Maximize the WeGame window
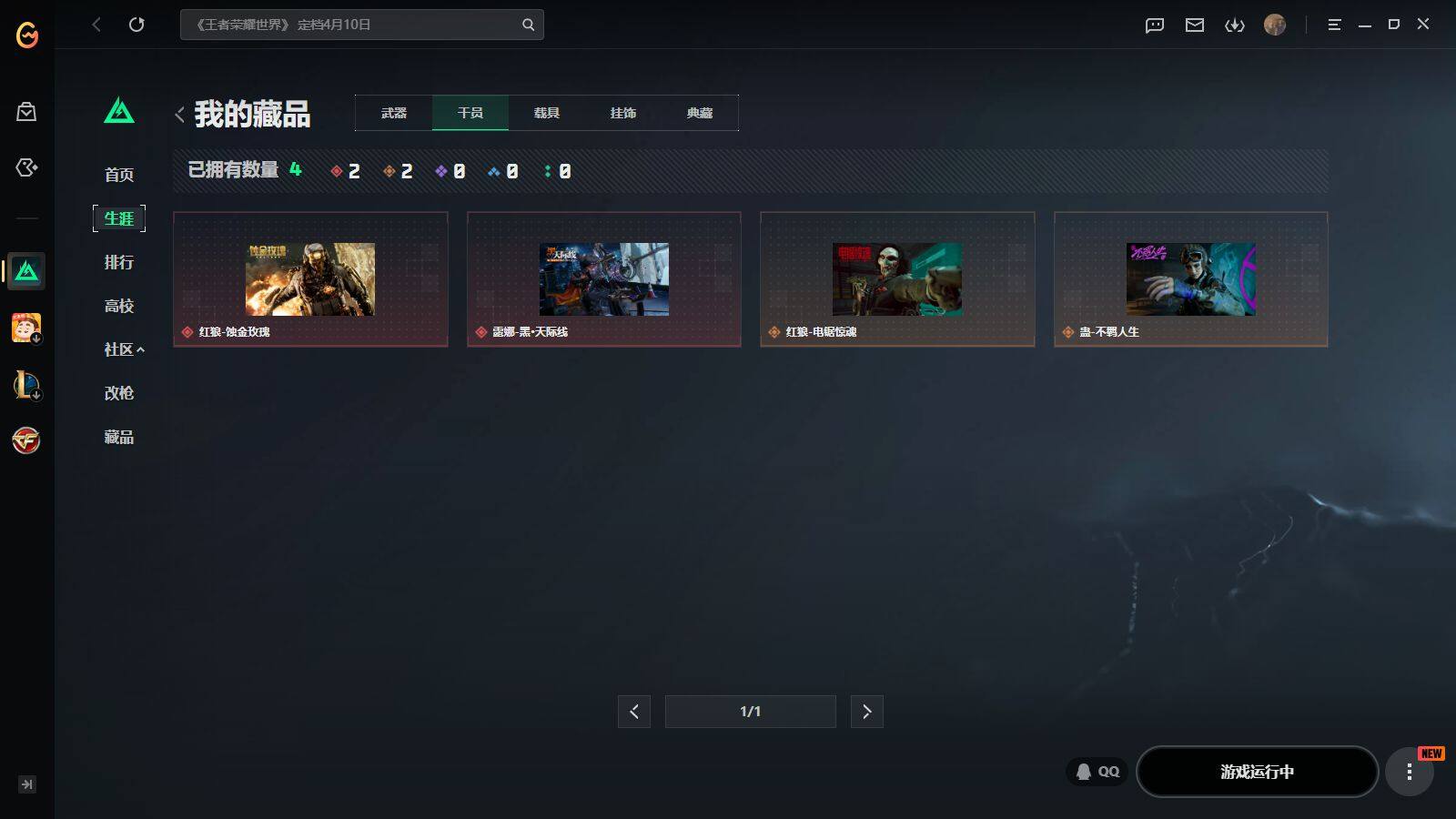The height and width of the screenshot is (819, 1456). (x=1394, y=25)
